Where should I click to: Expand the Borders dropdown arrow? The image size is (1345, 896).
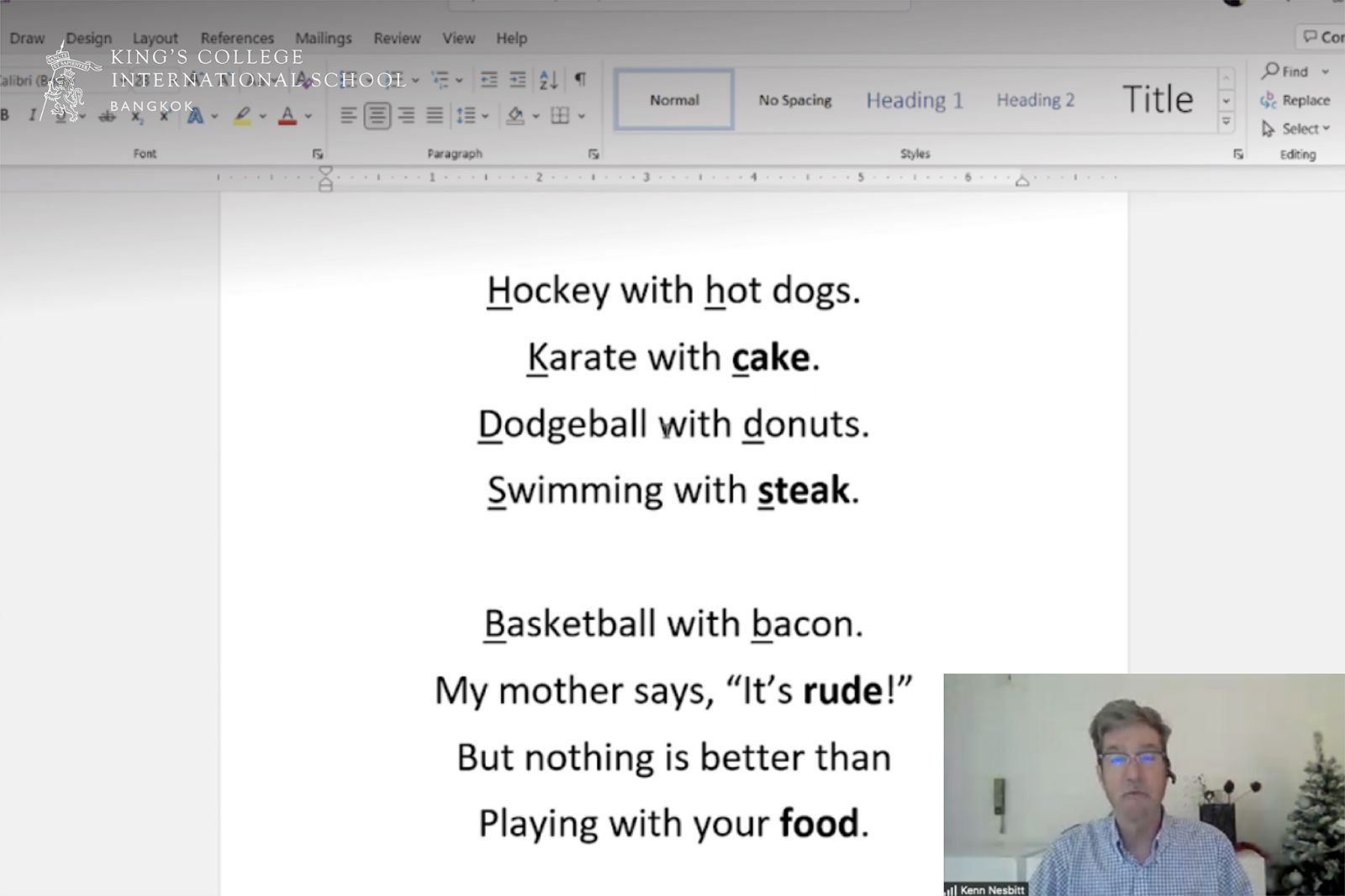582,116
